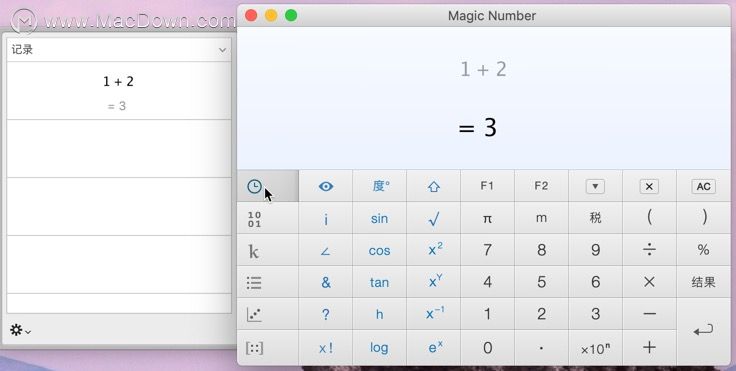
Task: Select the 1 + 2 history entry
Action: coord(119,91)
